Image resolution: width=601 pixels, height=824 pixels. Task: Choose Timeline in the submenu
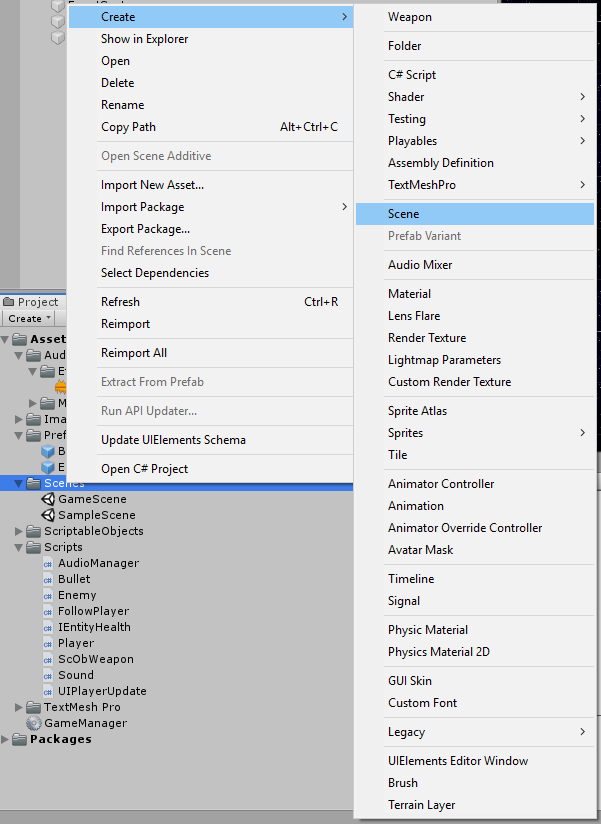475,579
